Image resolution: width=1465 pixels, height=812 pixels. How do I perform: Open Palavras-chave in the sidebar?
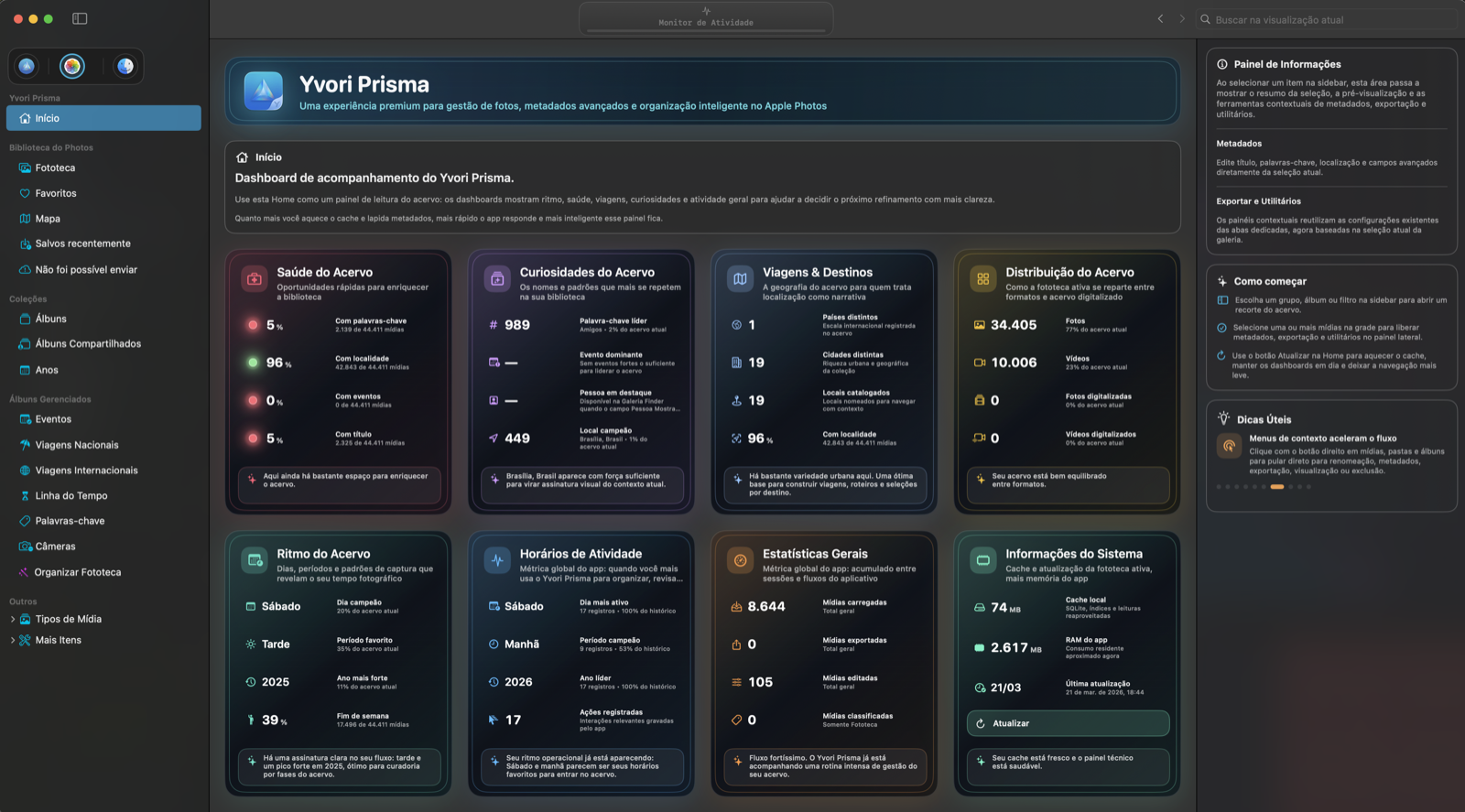pos(103,521)
